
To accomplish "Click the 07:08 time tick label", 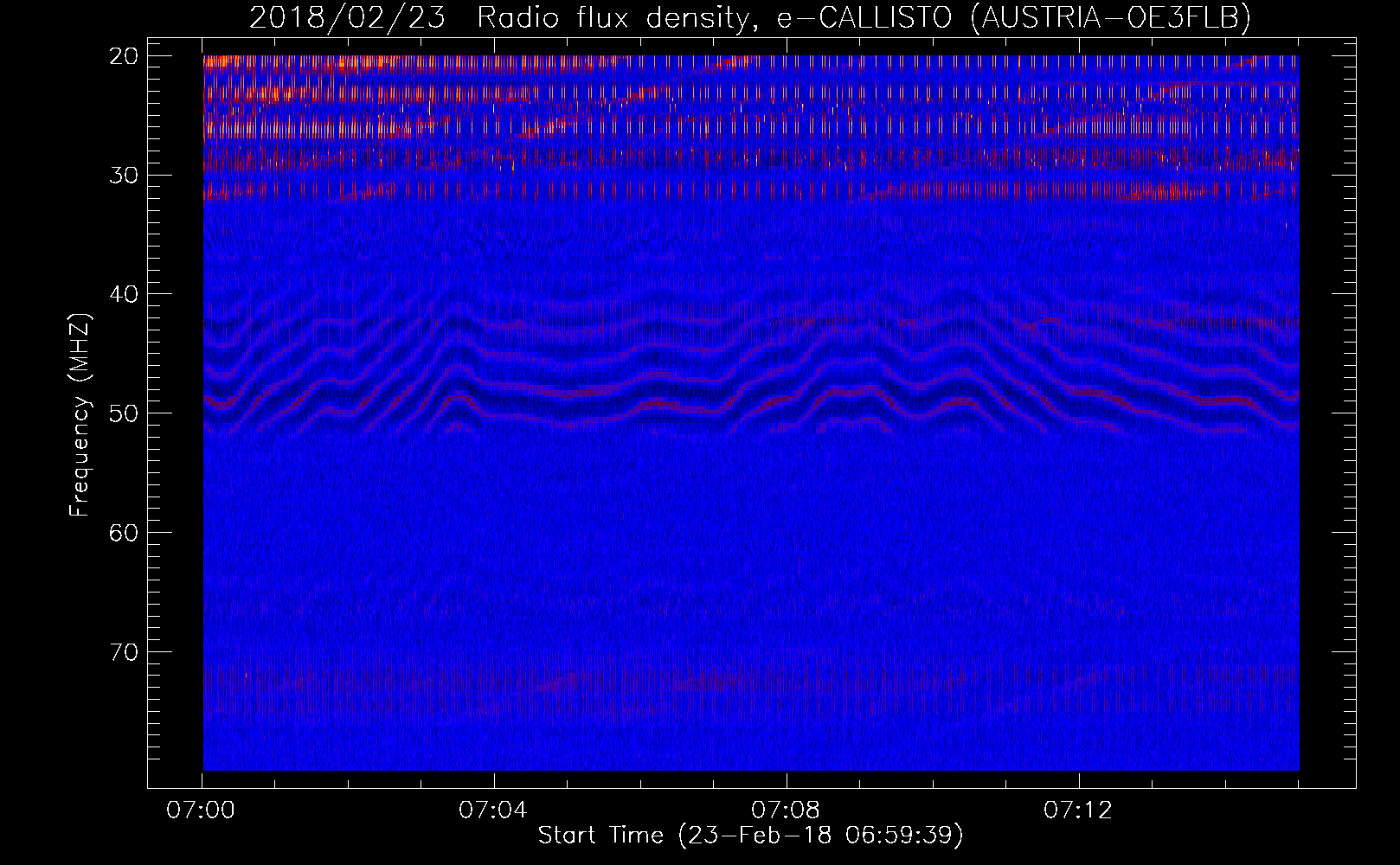I will point(786,810).
